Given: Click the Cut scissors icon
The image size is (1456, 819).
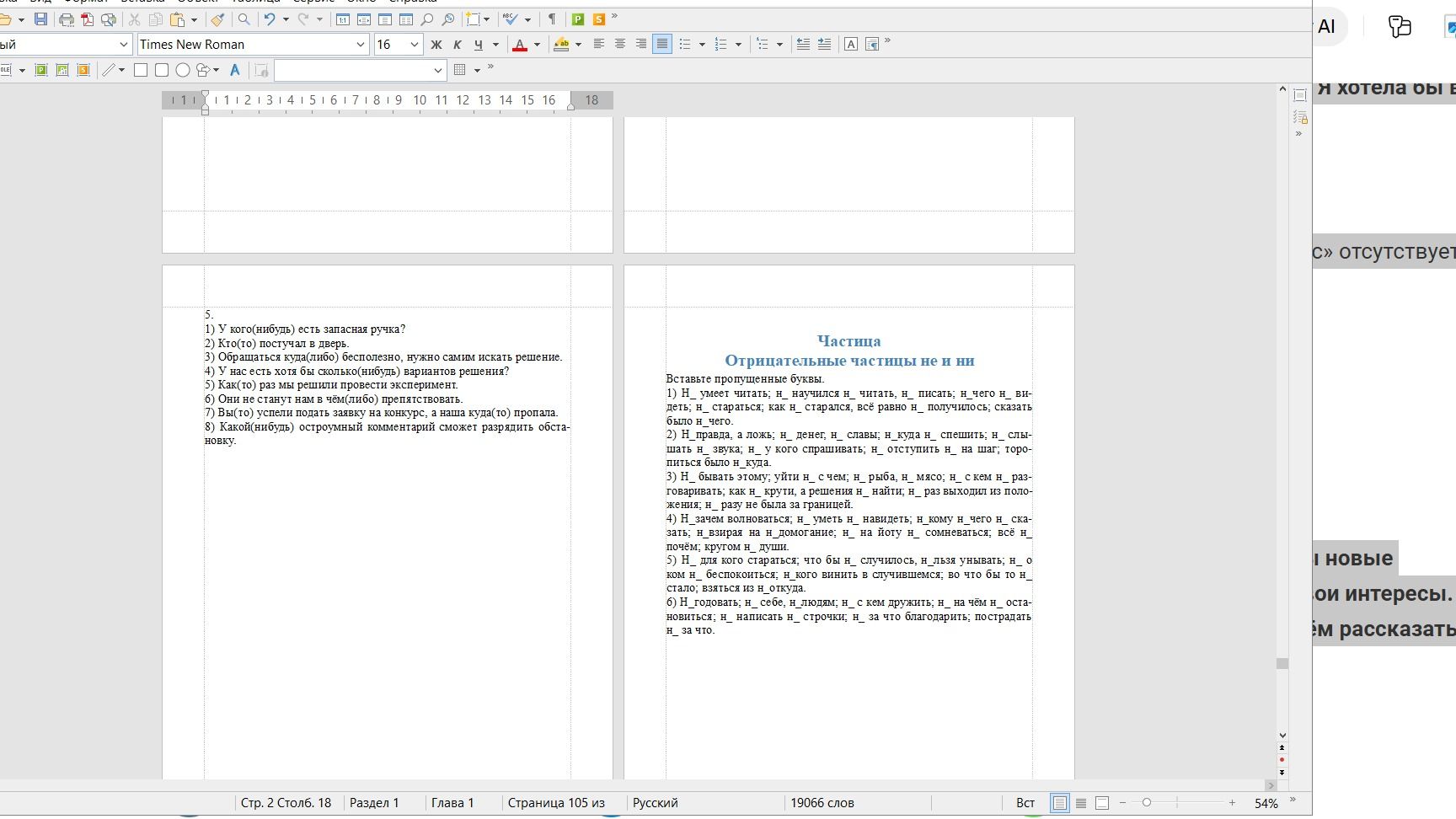Looking at the screenshot, I should (x=134, y=19).
